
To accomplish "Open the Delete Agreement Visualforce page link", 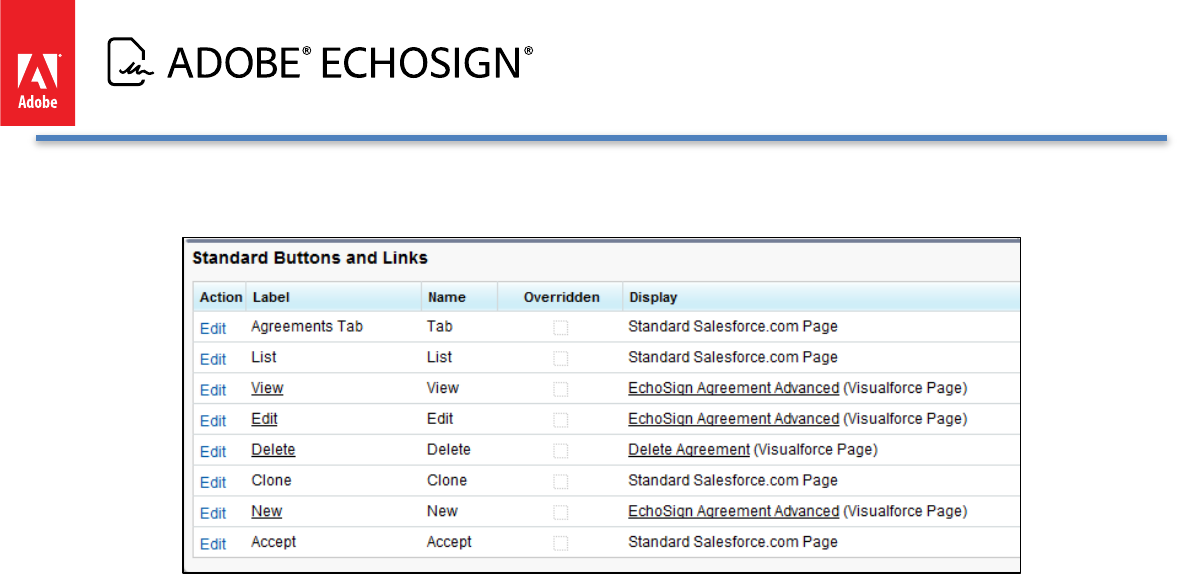I will [689, 450].
